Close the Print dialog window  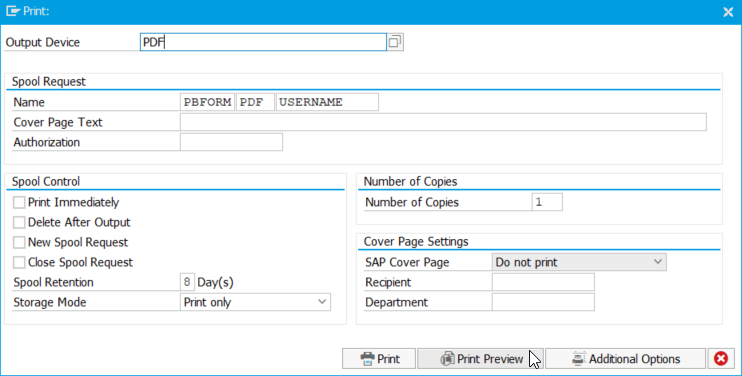(728, 12)
